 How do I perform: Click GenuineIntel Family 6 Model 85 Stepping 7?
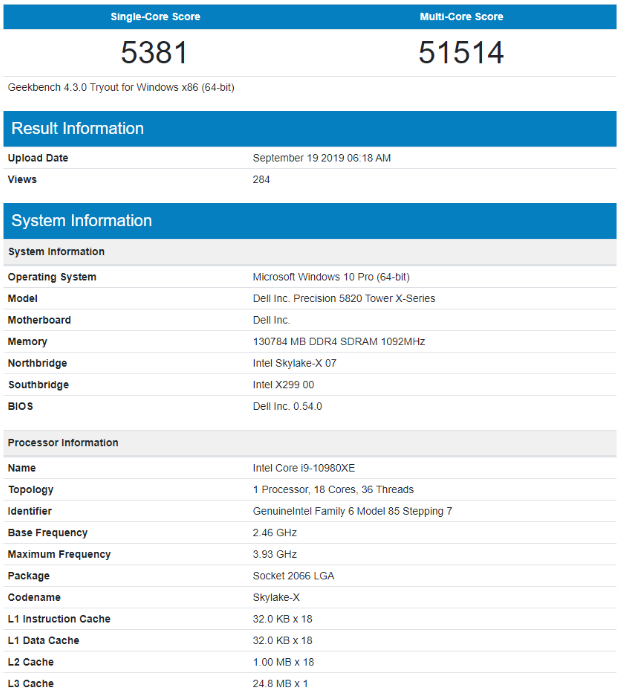tap(353, 511)
